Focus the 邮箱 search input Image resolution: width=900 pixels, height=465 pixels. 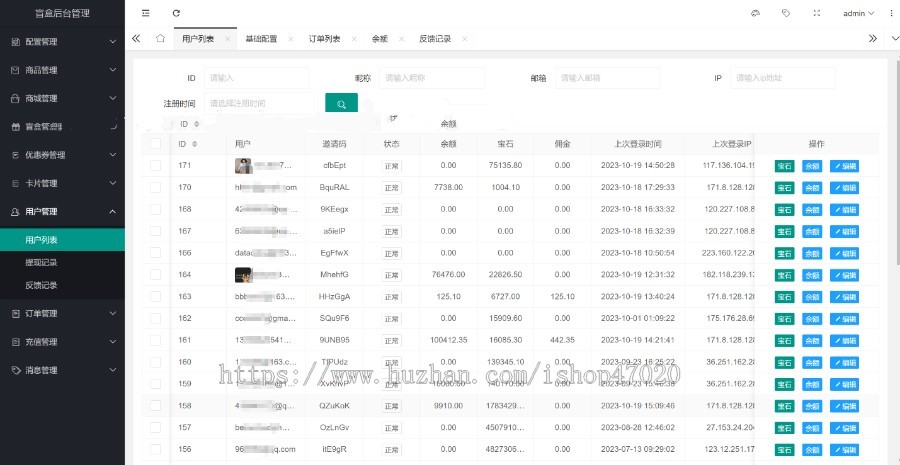(x=607, y=78)
